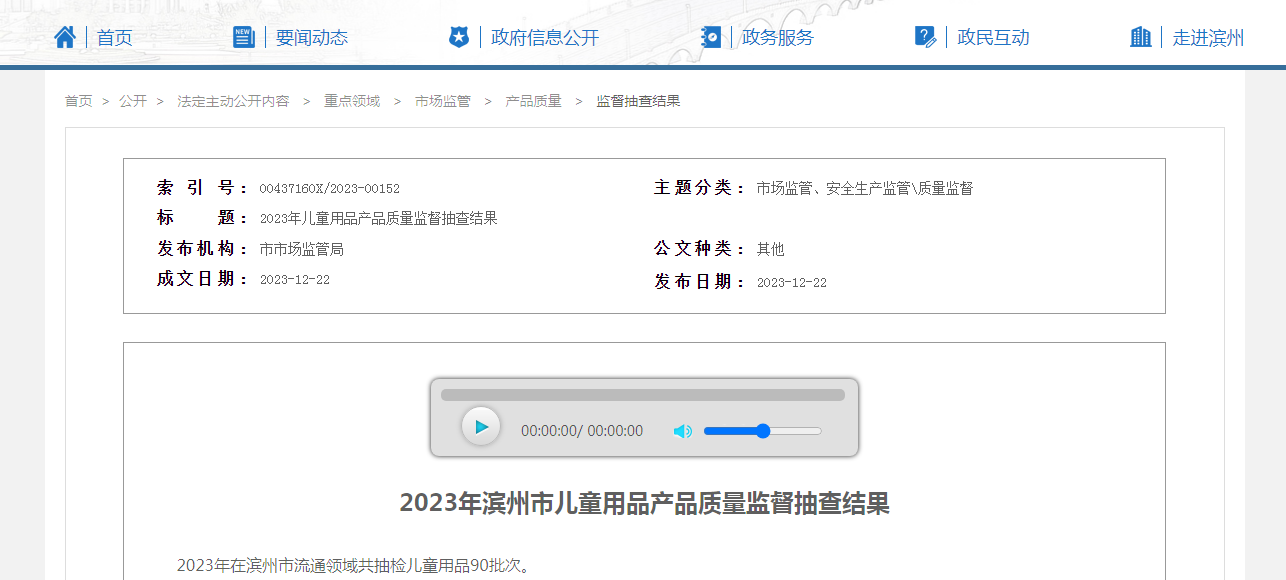The width and height of the screenshot is (1286, 580).
Task: Click the home house icon in navigation
Action: 65,37
